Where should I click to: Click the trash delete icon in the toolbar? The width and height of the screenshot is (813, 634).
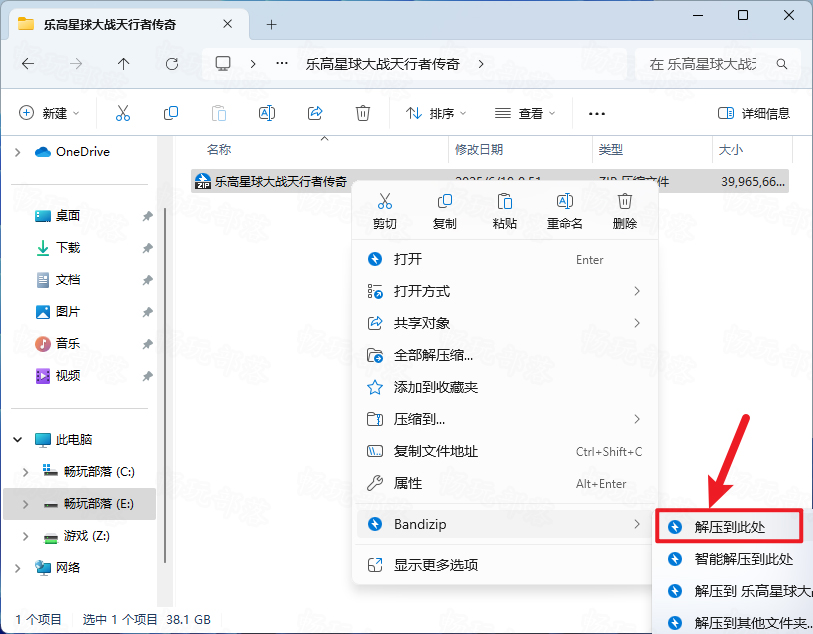(362, 113)
